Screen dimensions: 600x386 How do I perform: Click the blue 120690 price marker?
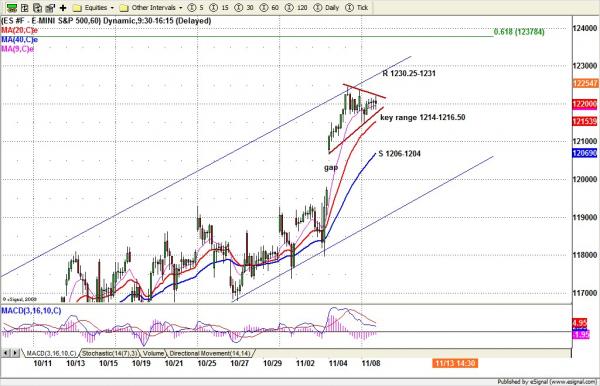pos(585,153)
